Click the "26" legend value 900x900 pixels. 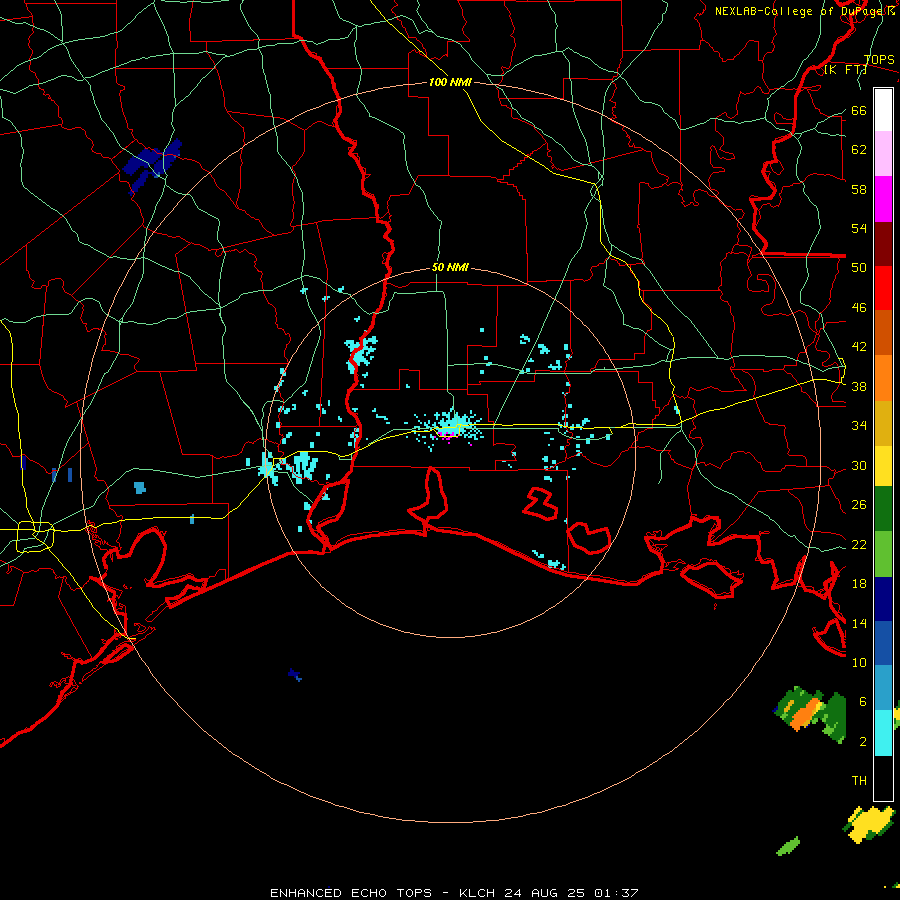(x=859, y=505)
